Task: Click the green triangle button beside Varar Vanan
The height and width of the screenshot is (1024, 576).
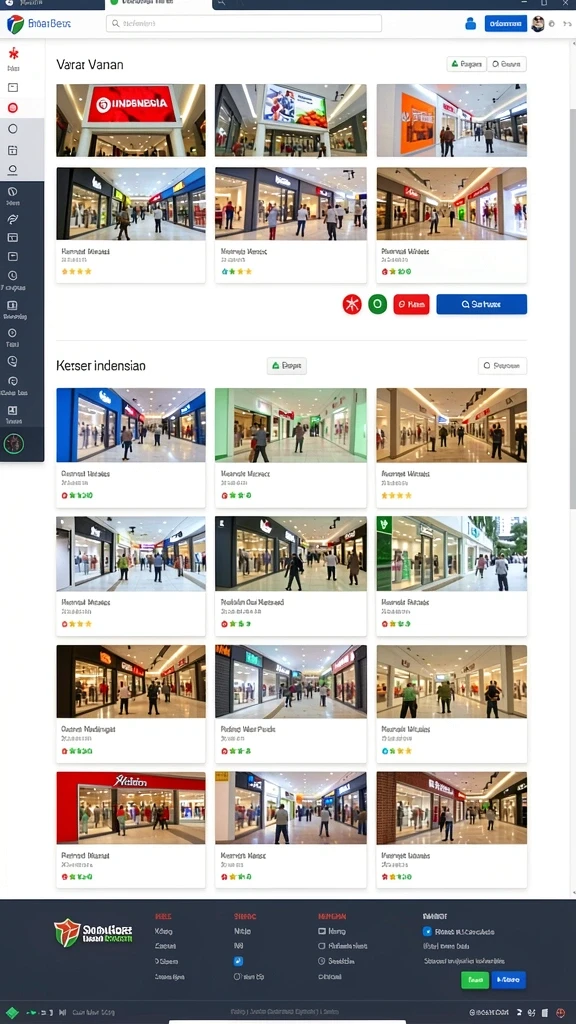Action: 466,64
